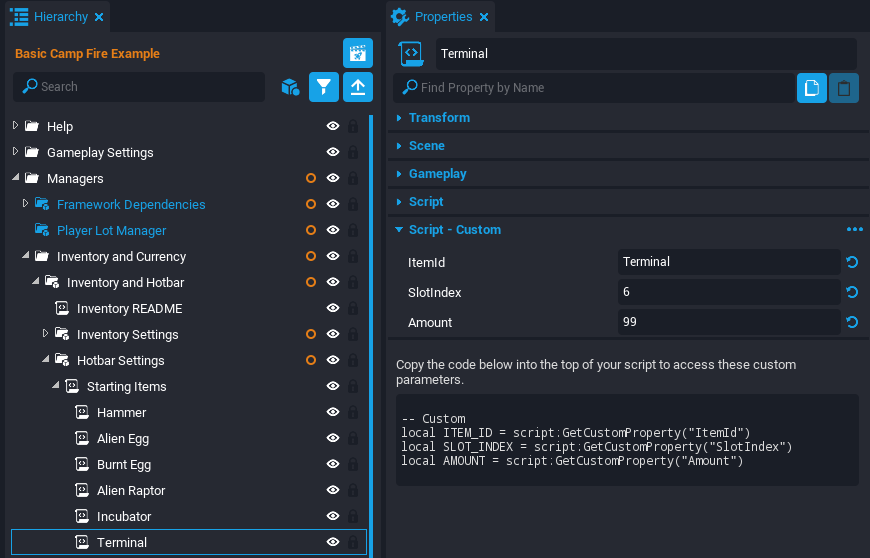Open the Script - Custom three-dot options menu
Viewport: 870px width, 558px height.
tap(854, 230)
